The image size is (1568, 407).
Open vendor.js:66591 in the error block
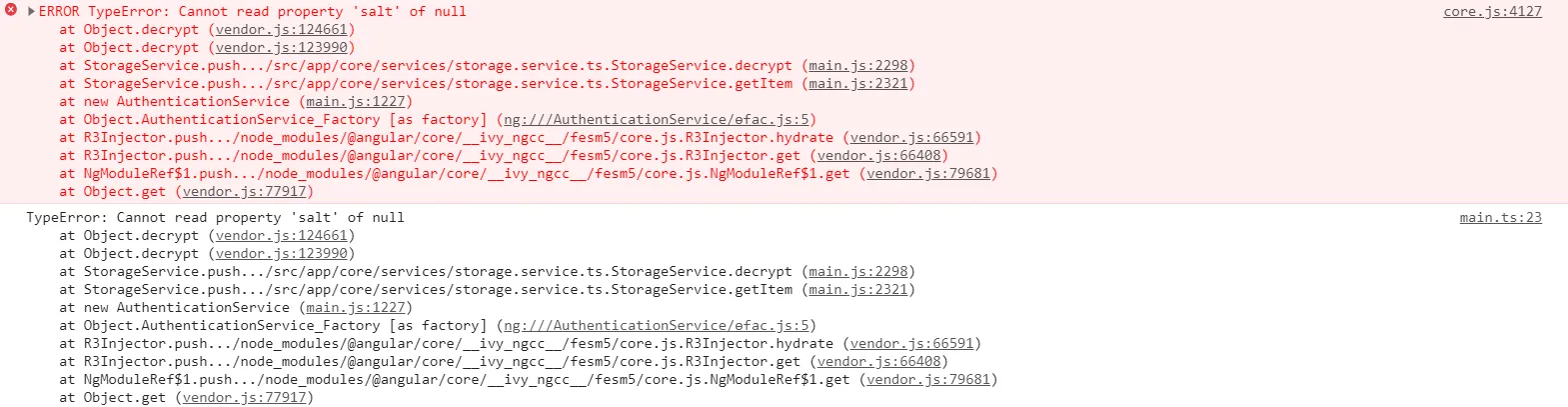911,137
